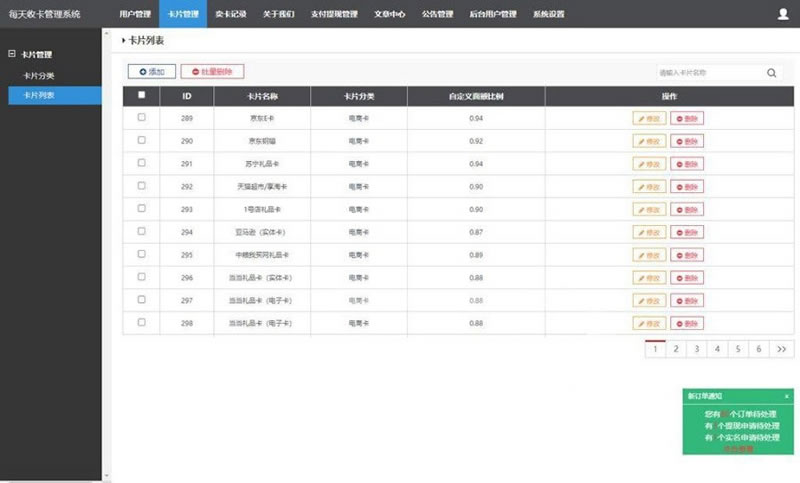The height and width of the screenshot is (483, 800).
Task: Click 添加 (add) button with plus icon
Action: click(152, 72)
